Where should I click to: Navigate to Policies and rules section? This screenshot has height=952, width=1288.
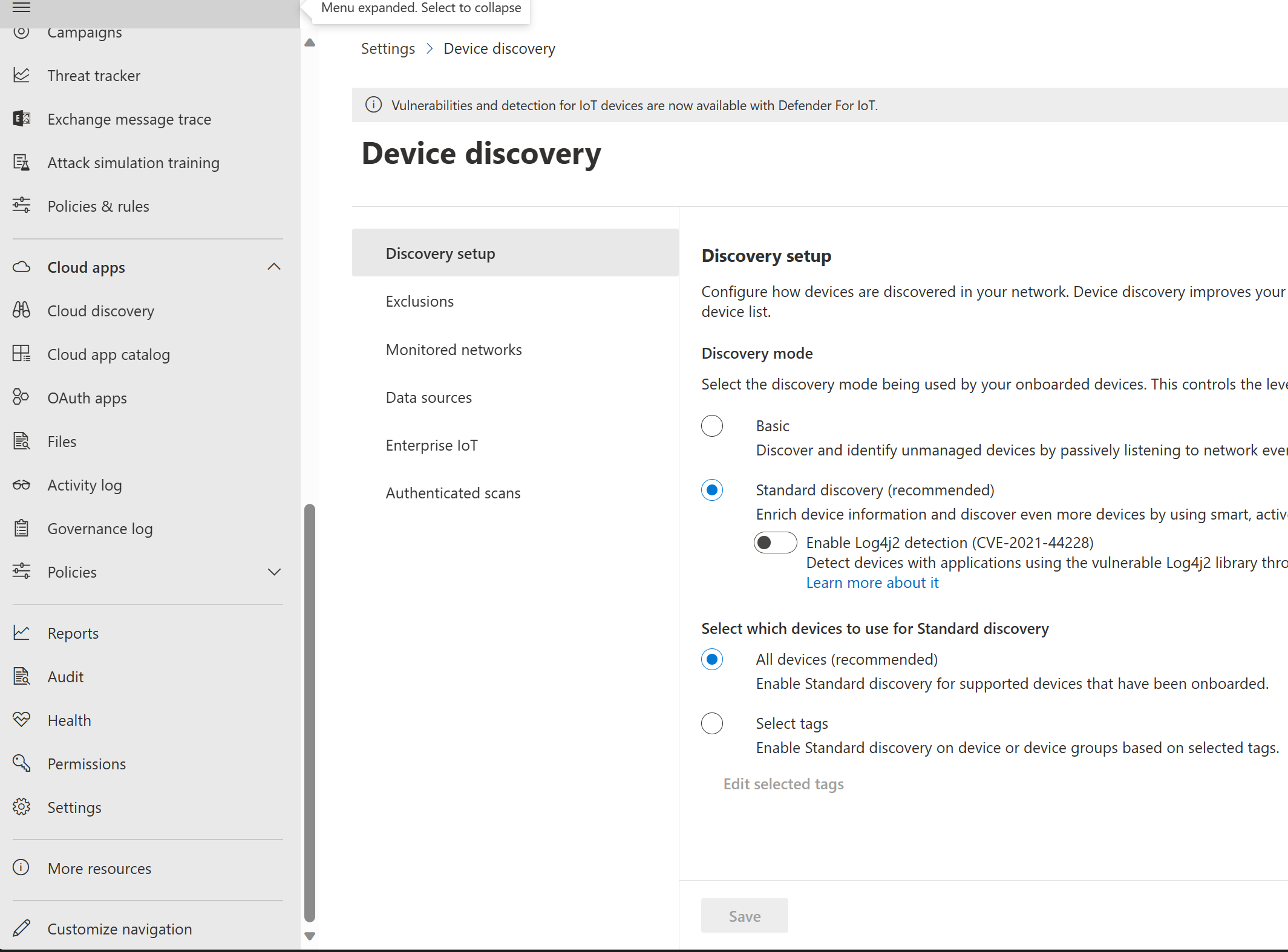click(98, 206)
